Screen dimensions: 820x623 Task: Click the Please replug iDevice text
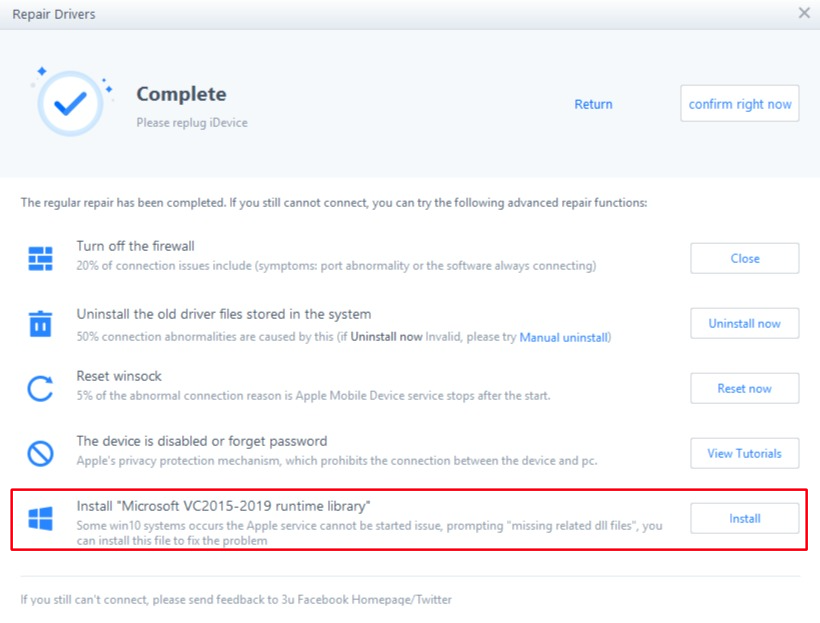pyautogui.click(x=192, y=122)
